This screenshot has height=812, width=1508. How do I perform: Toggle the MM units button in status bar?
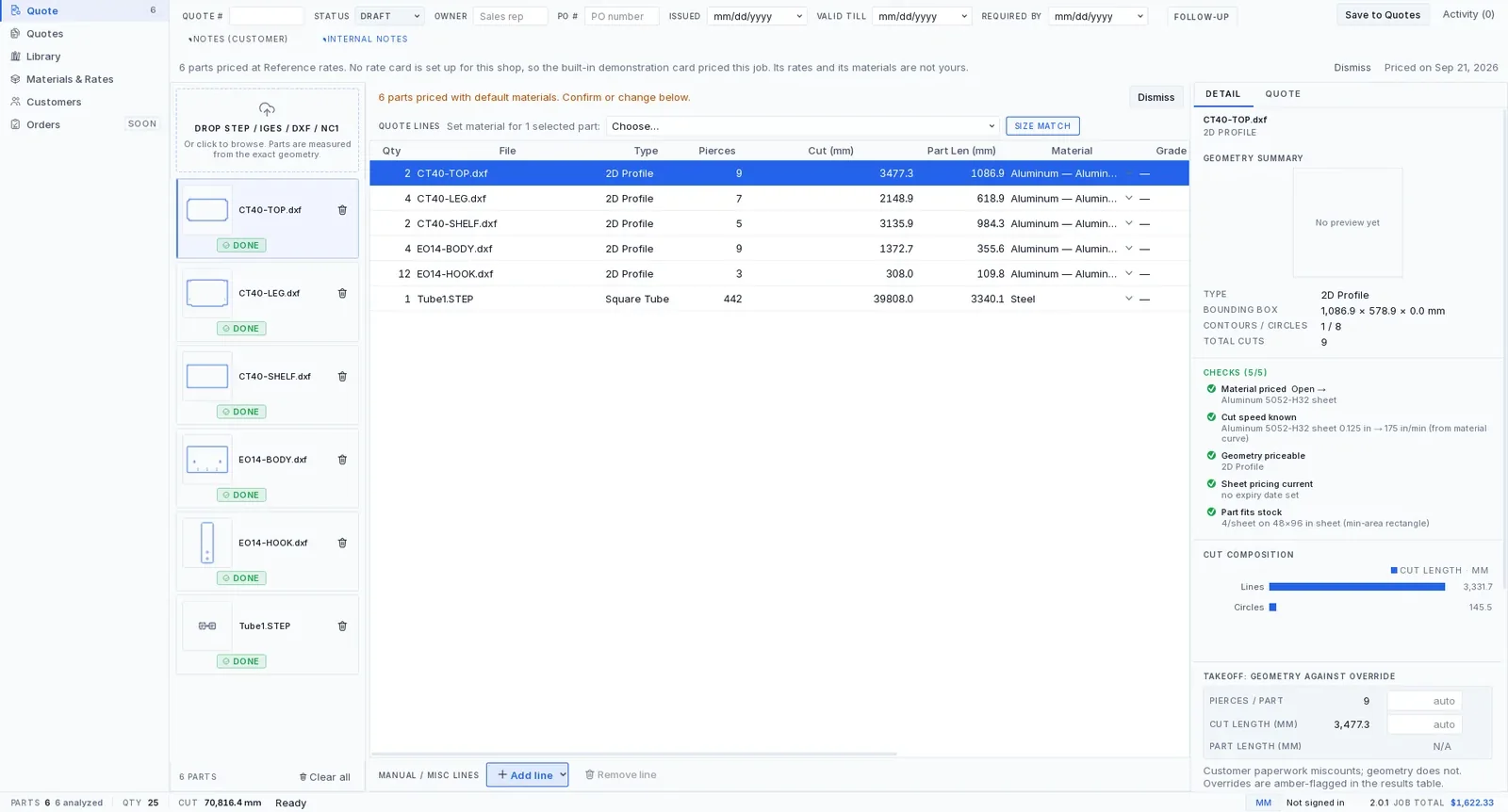1263,803
